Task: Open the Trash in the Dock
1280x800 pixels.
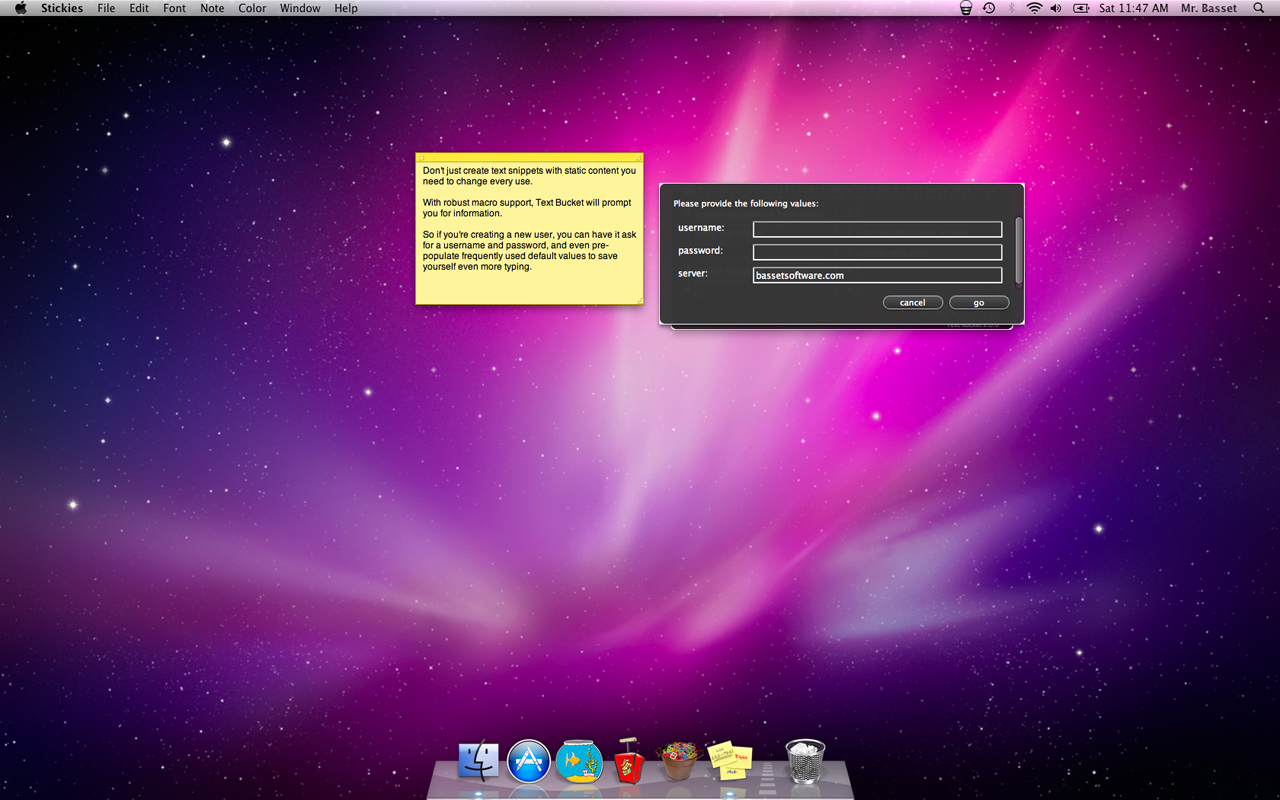Action: coord(805,762)
